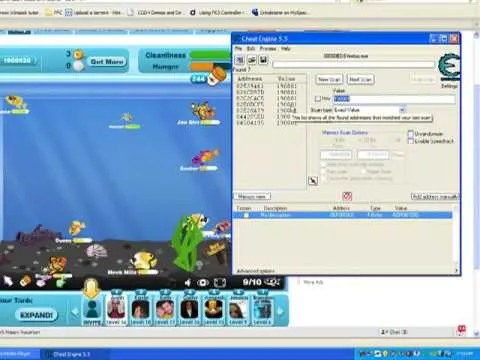Viewport: 480px width, 360px height.
Task: Open the Edit menu in Cheat Engine
Action: coord(251,49)
